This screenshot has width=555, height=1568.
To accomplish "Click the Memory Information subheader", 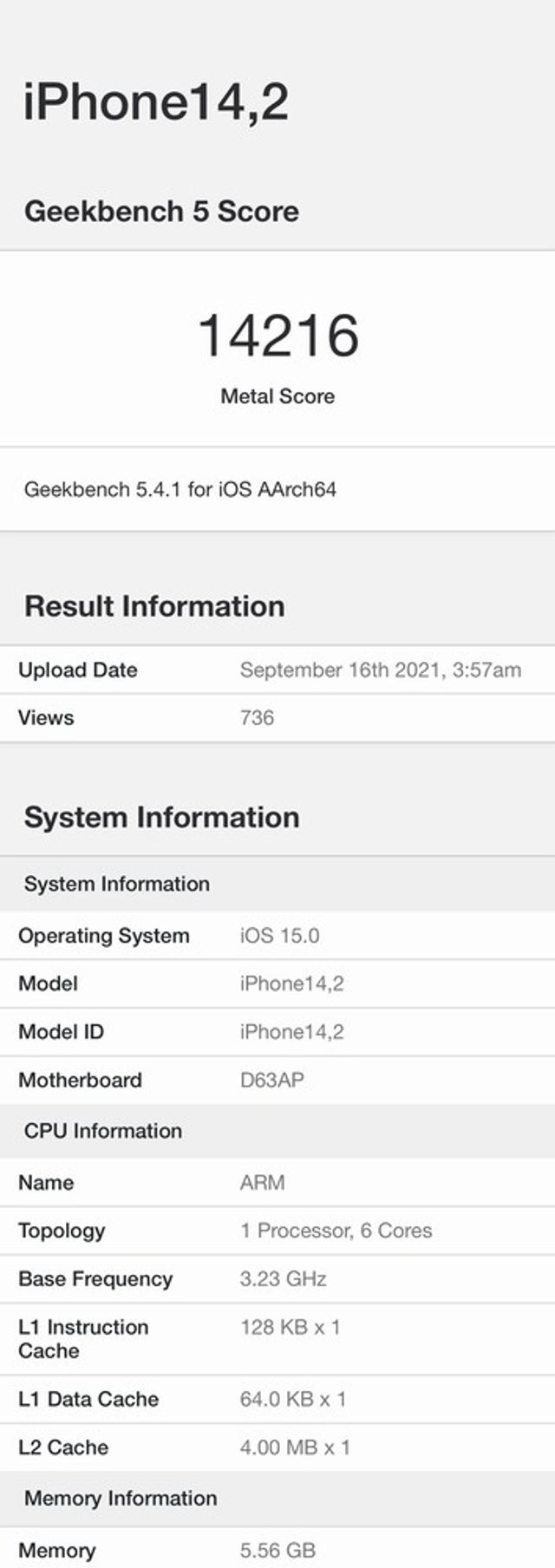I will 121,1498.
